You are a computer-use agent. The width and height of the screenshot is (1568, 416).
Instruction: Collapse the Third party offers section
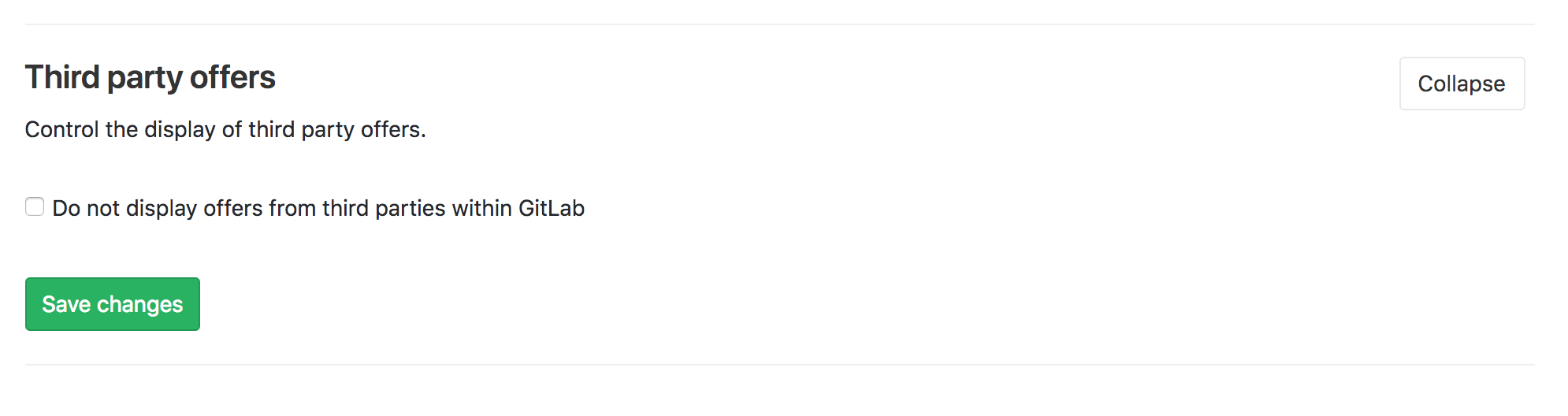point(1462,84)
